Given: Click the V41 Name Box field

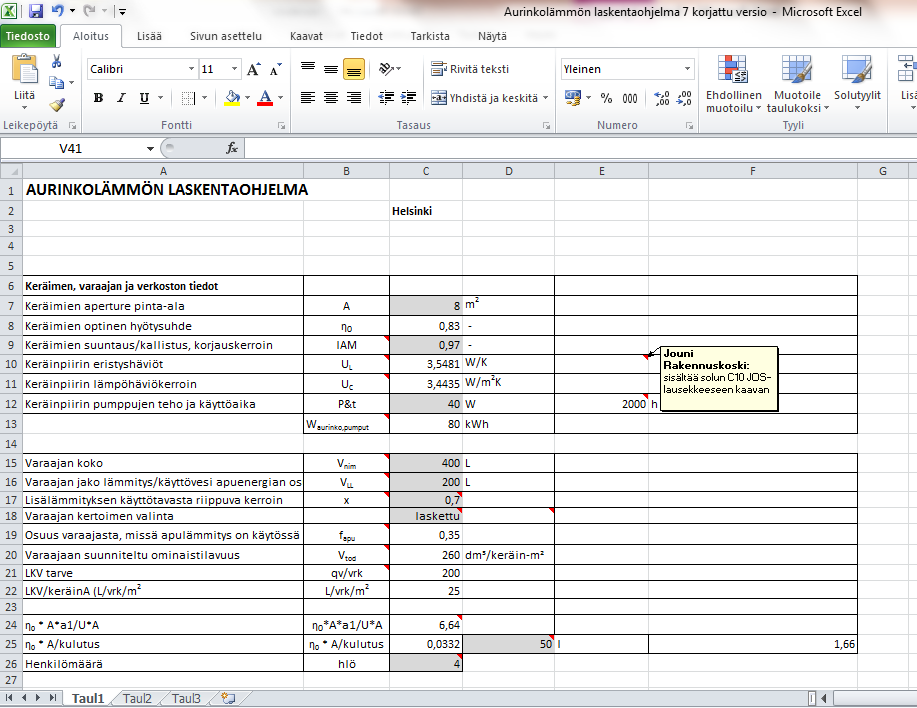Looking at the screenshot, I should pyautogui.click(x=71, y=148).
